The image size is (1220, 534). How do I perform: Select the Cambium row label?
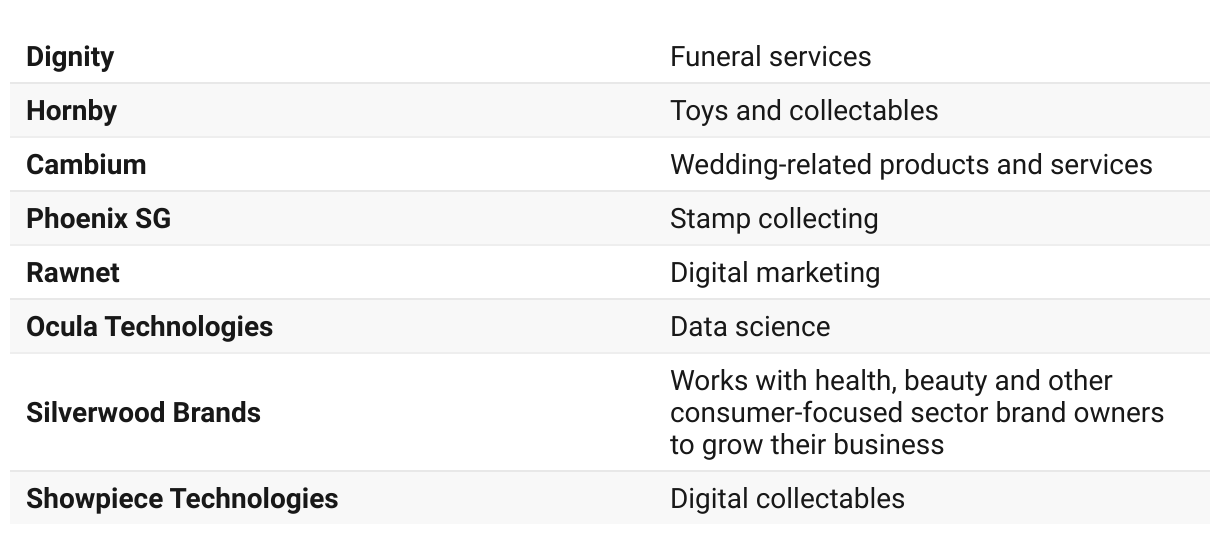click(x=86, y=164)
